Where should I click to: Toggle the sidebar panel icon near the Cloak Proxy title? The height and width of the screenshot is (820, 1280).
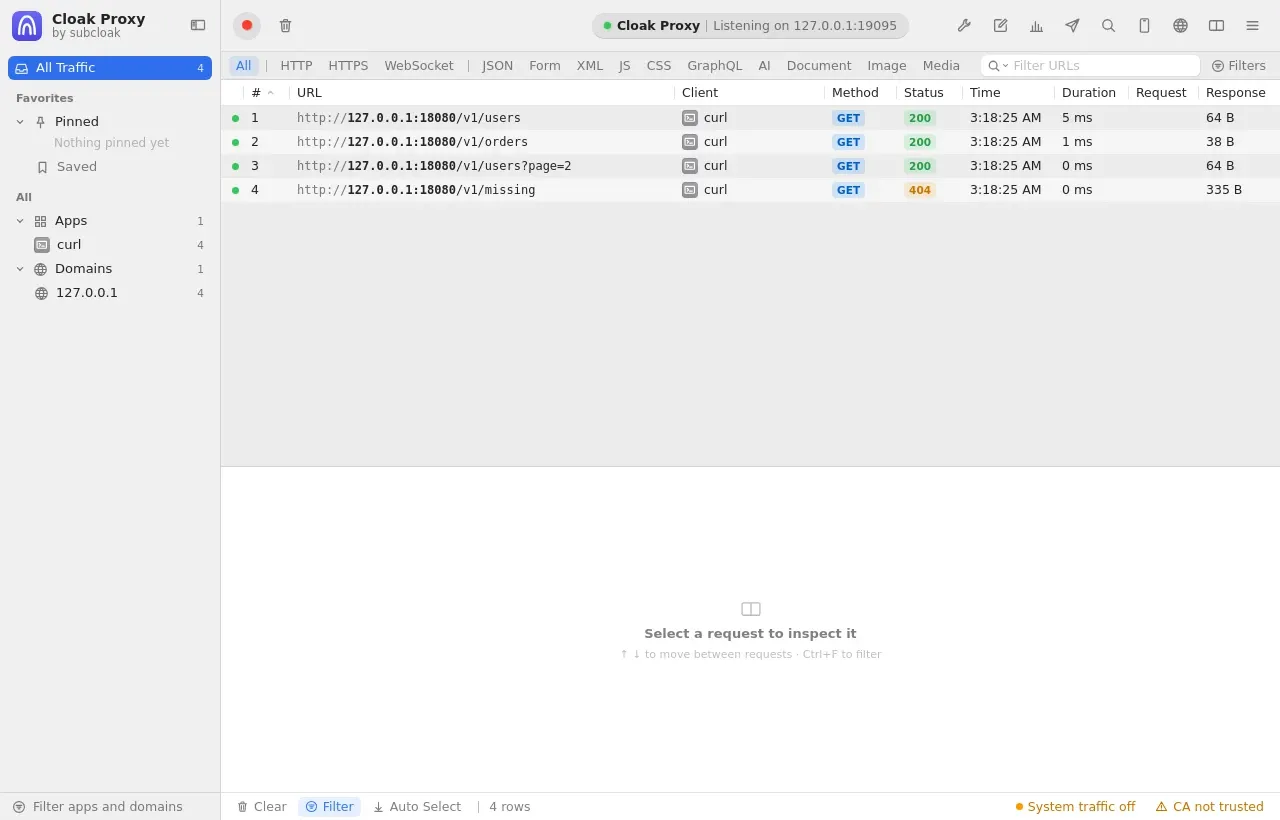198,25
